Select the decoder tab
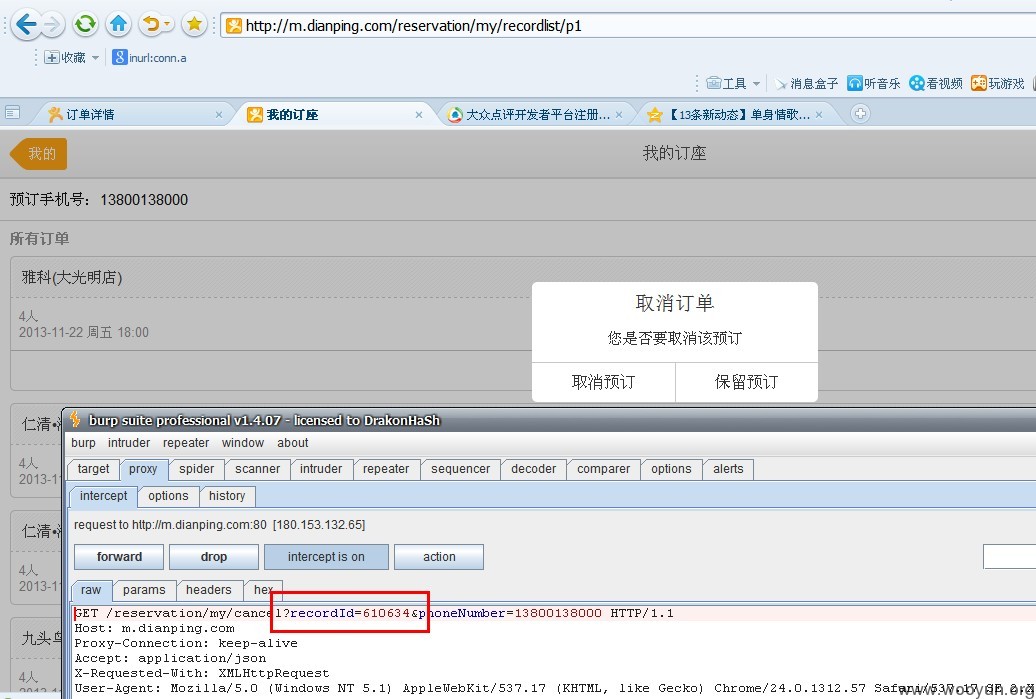Viewport: 1036px width, 699px height. (534, 469)
